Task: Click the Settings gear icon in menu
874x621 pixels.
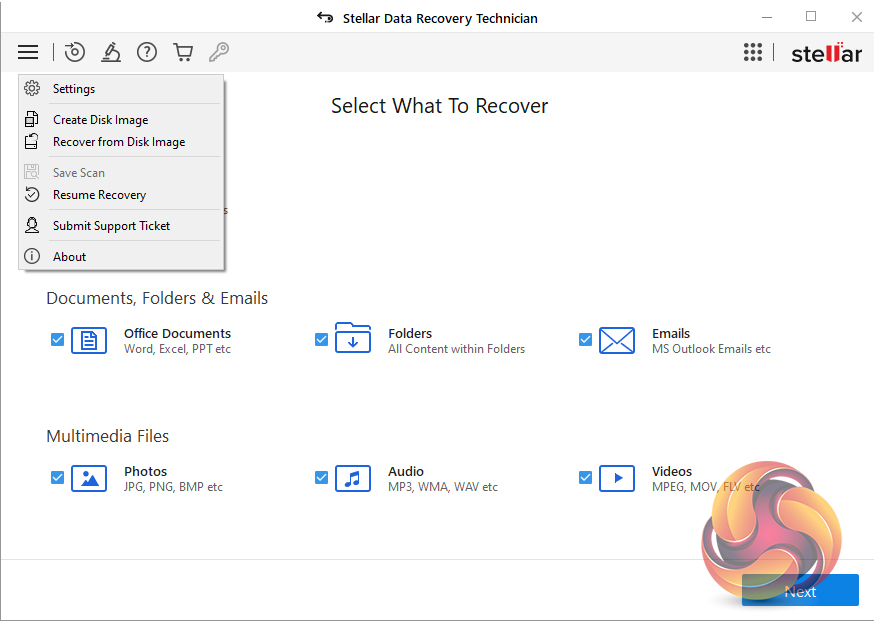Action: pyautogui.click(x=32, y=88)
